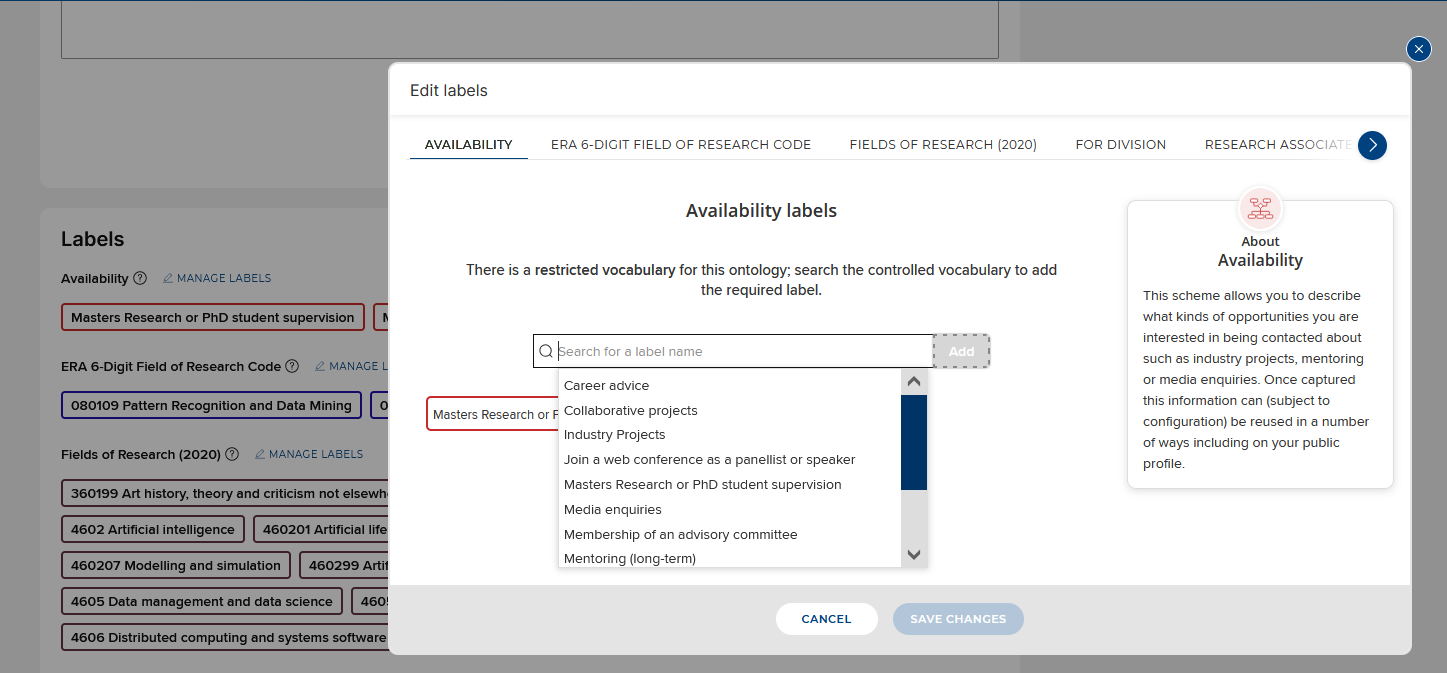Select Industry Projects option
This screenshot has width=1447, height=673.
(614, 435)
